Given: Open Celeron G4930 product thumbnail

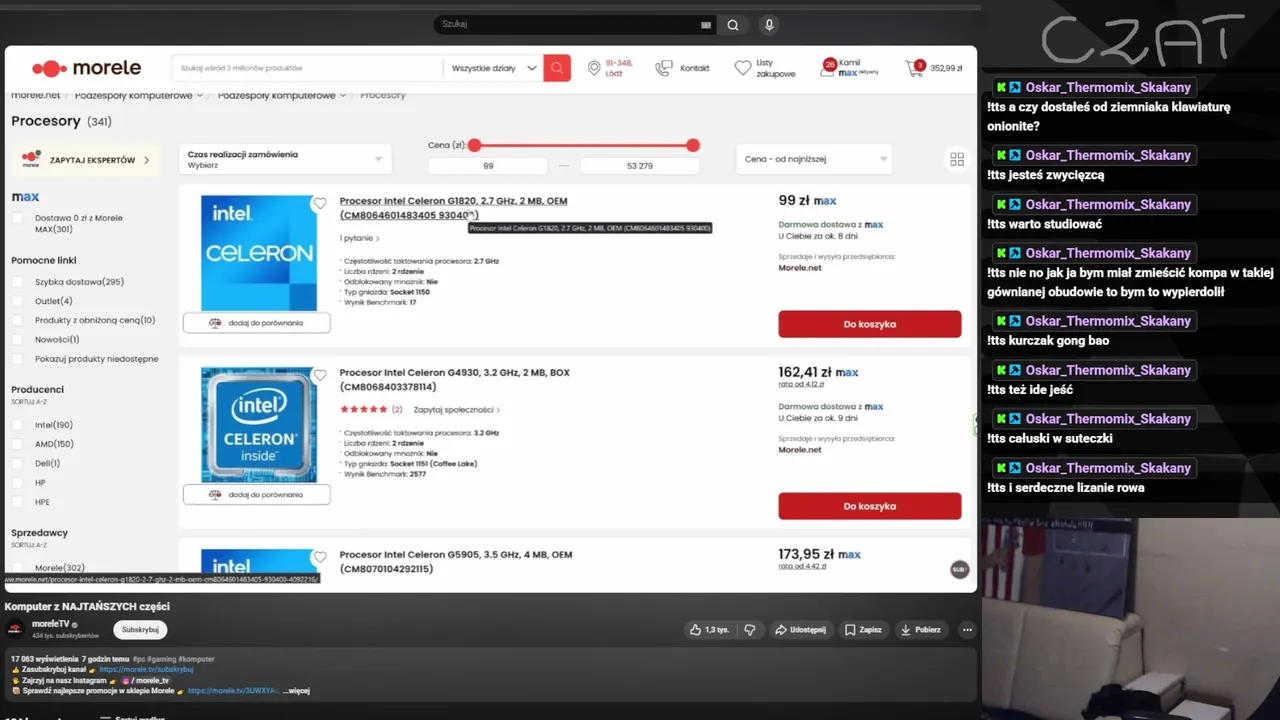Looking at the screenshot, I should click(x=259, y=425).
